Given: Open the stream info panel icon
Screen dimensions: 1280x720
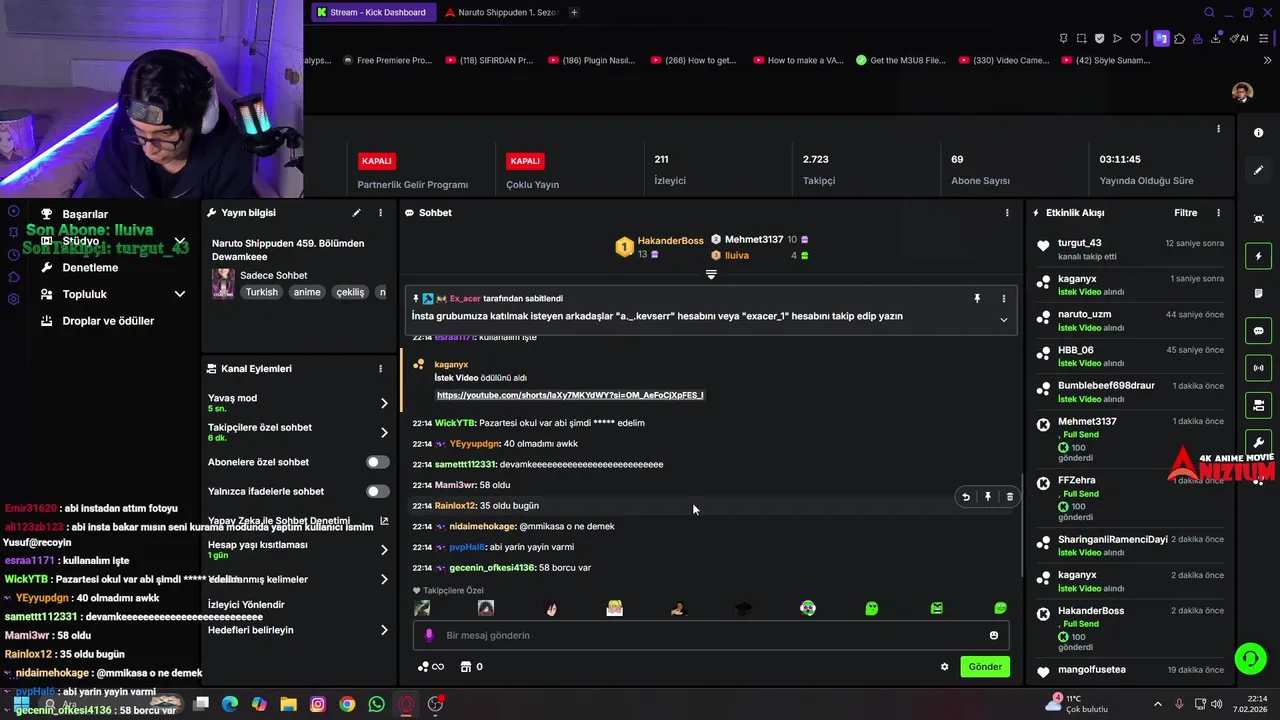Looking at the screenshot, I should [x=1258, y=133].
